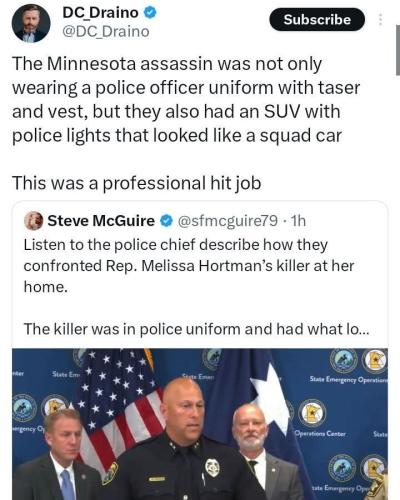This screenshot has width=400, height=500.
Task: Open the three-dot more options menu
Action: click(380, 20)
